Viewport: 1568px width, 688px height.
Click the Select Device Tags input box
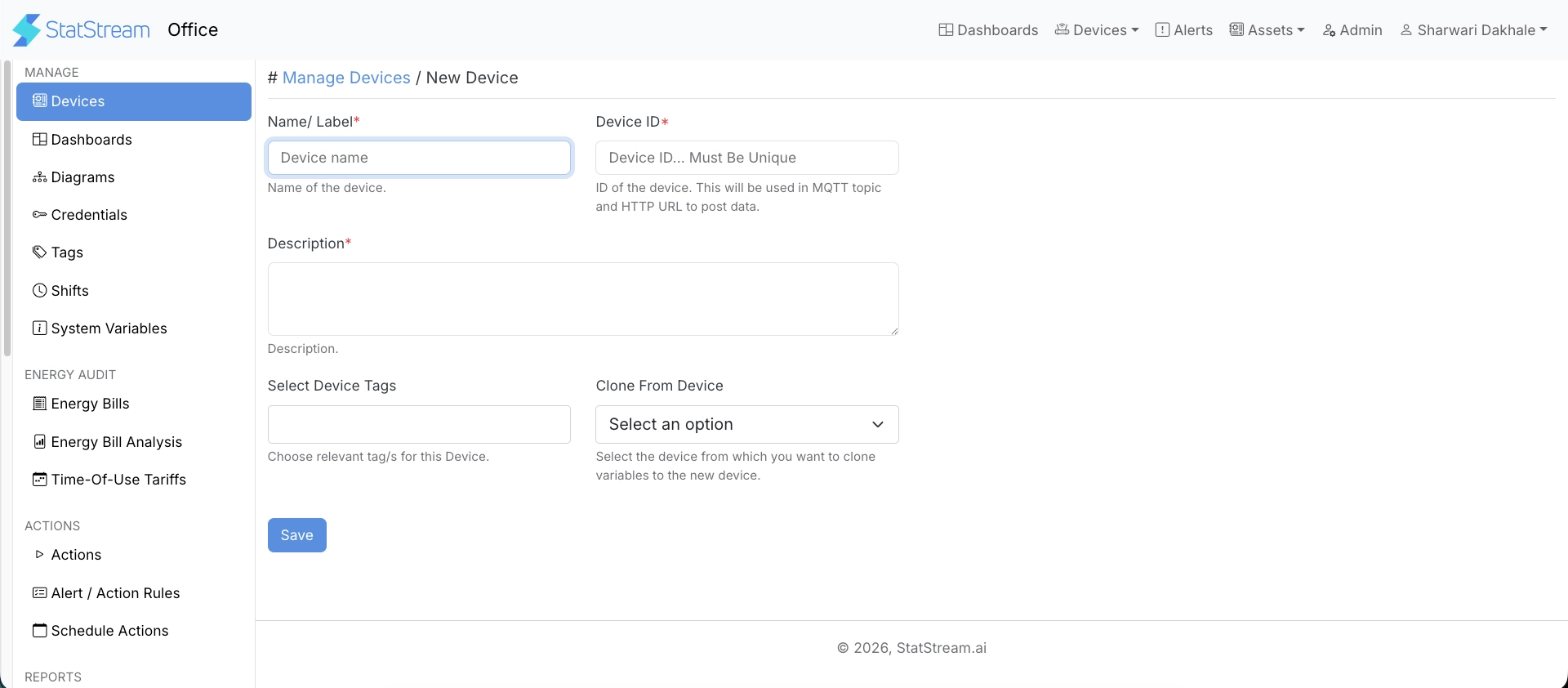[x=419, y=424]
